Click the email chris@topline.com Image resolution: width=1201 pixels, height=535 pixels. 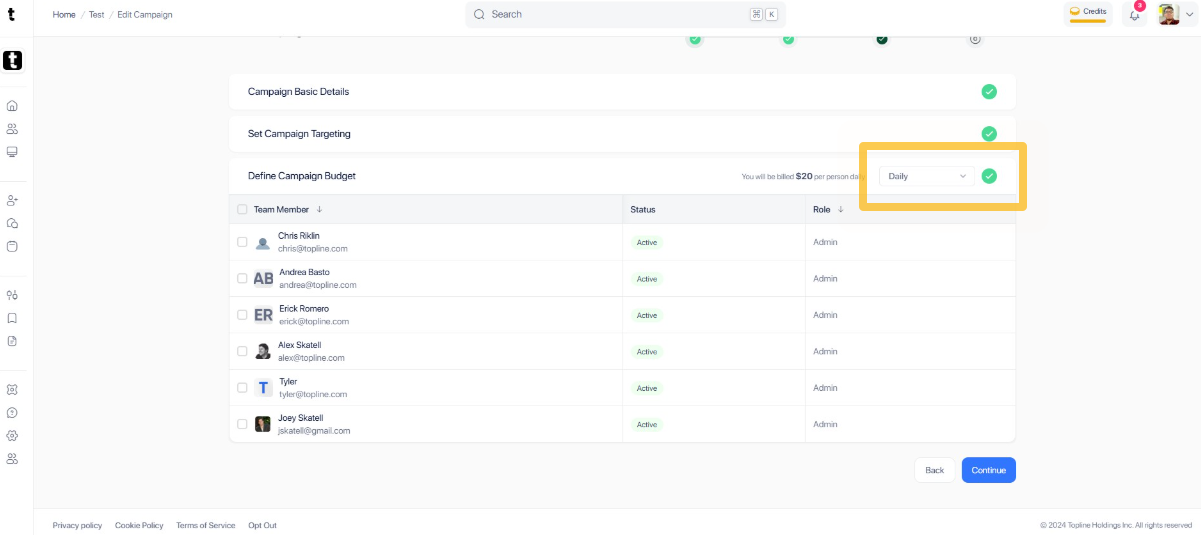pyautogui.click(x=313, y=248)
